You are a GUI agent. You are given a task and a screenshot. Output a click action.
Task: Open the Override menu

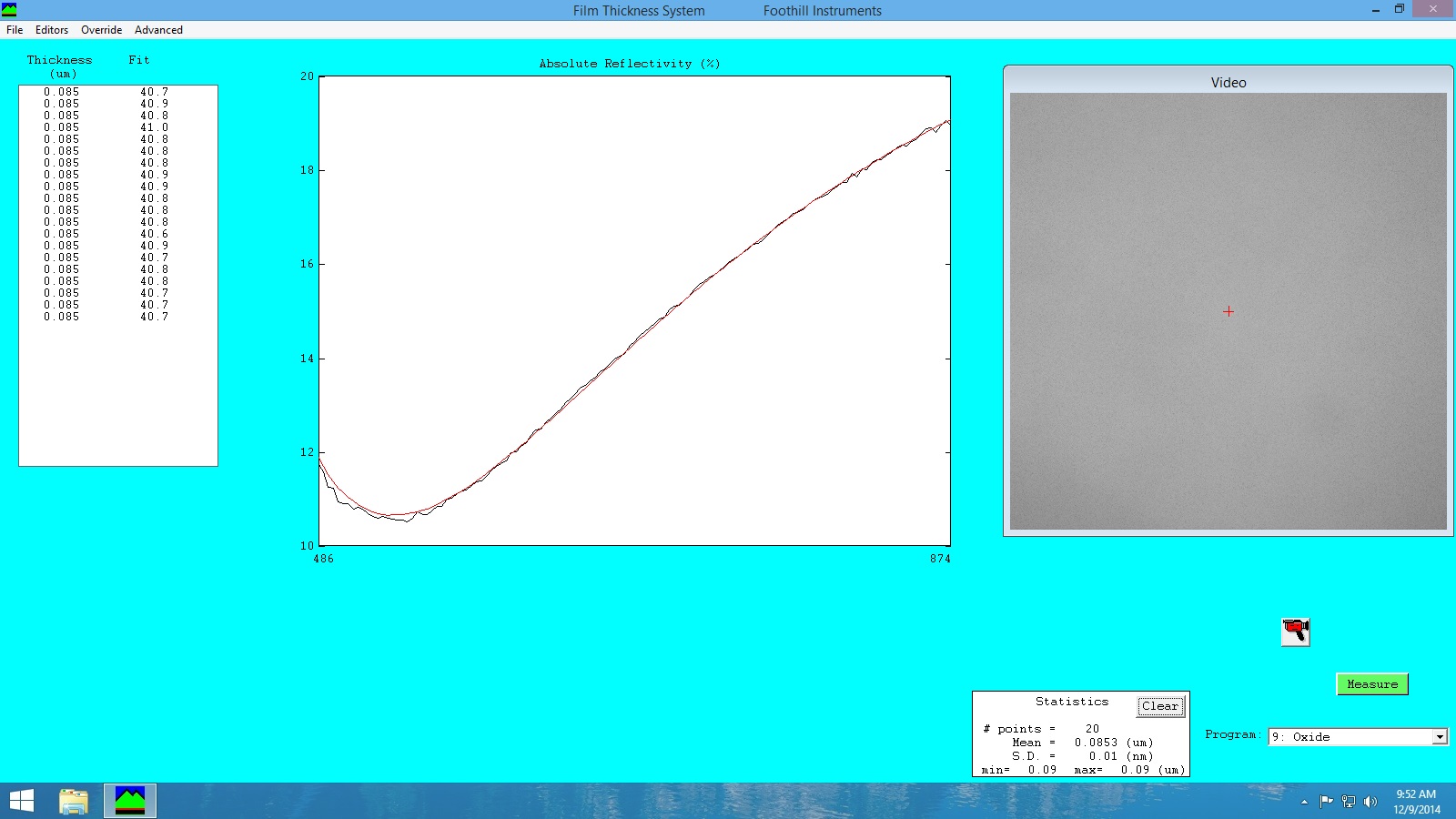(x=101, y=30)
